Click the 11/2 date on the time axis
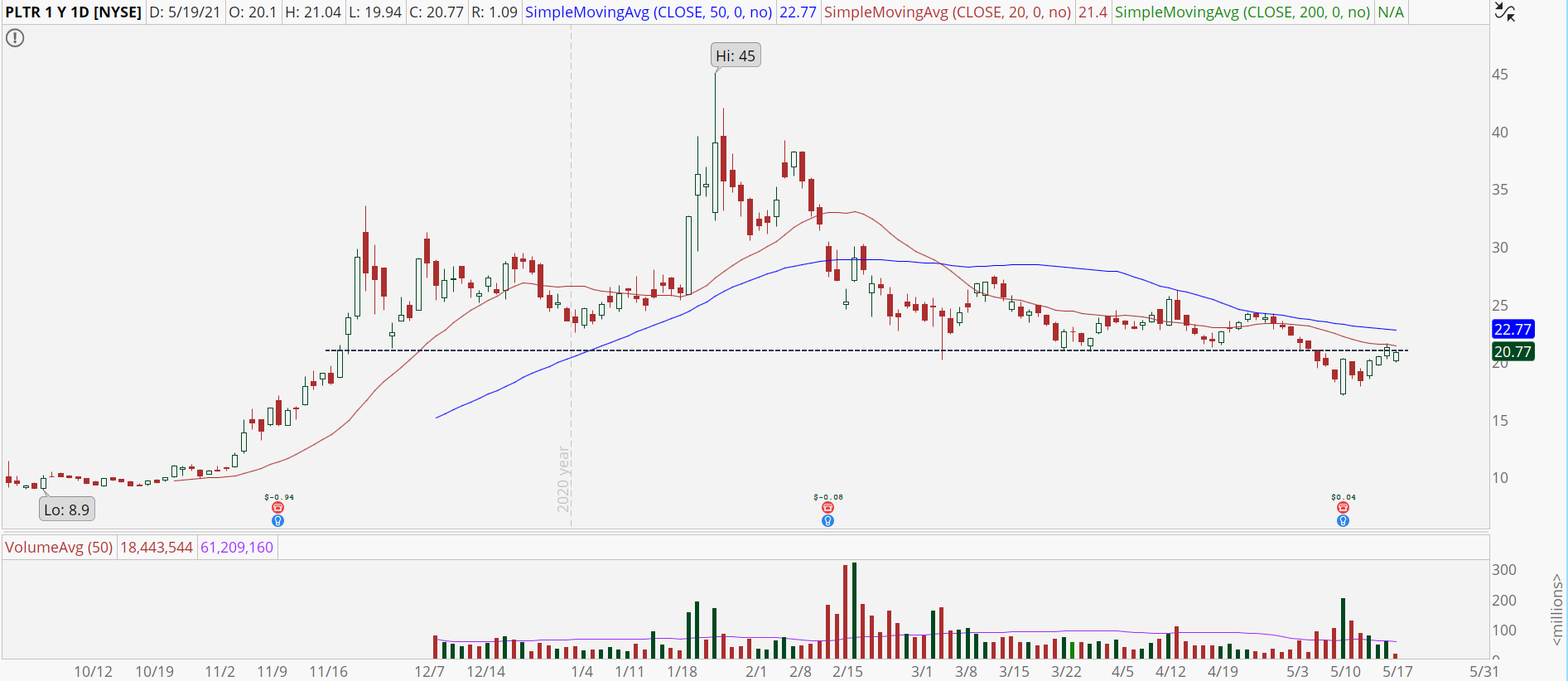Screen dimensions: 1568x681 click(x=220, y=671)
